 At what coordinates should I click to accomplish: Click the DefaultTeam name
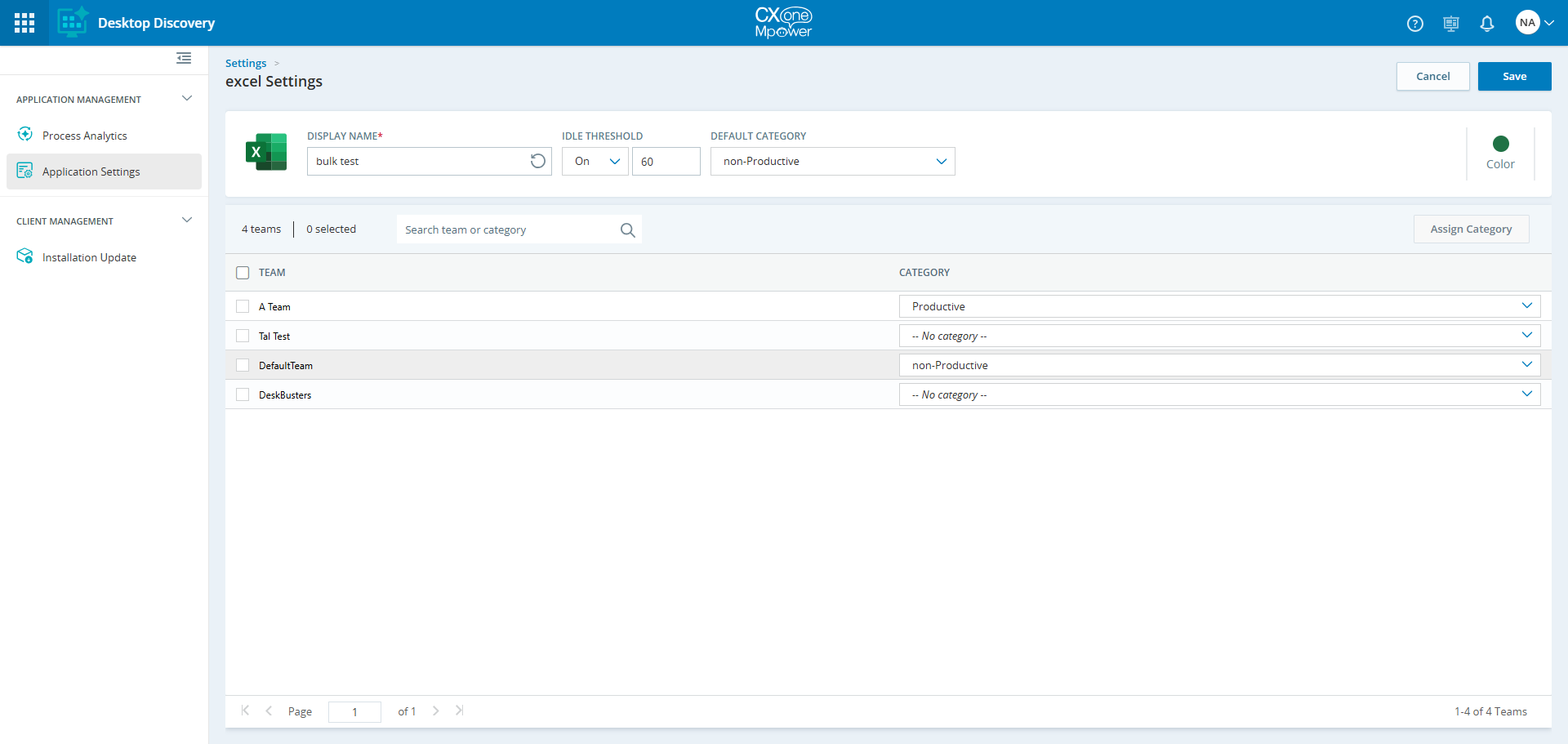(286, 366)
